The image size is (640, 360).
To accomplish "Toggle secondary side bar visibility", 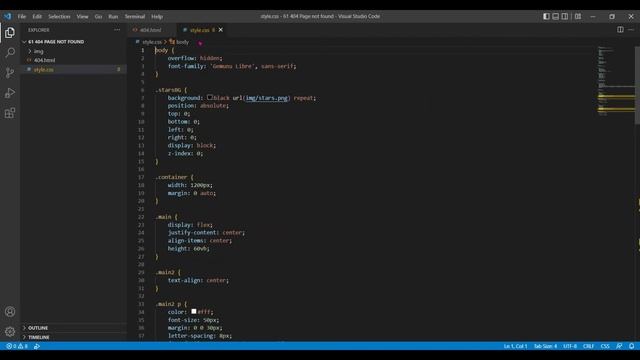I will (x=565, y=16).
